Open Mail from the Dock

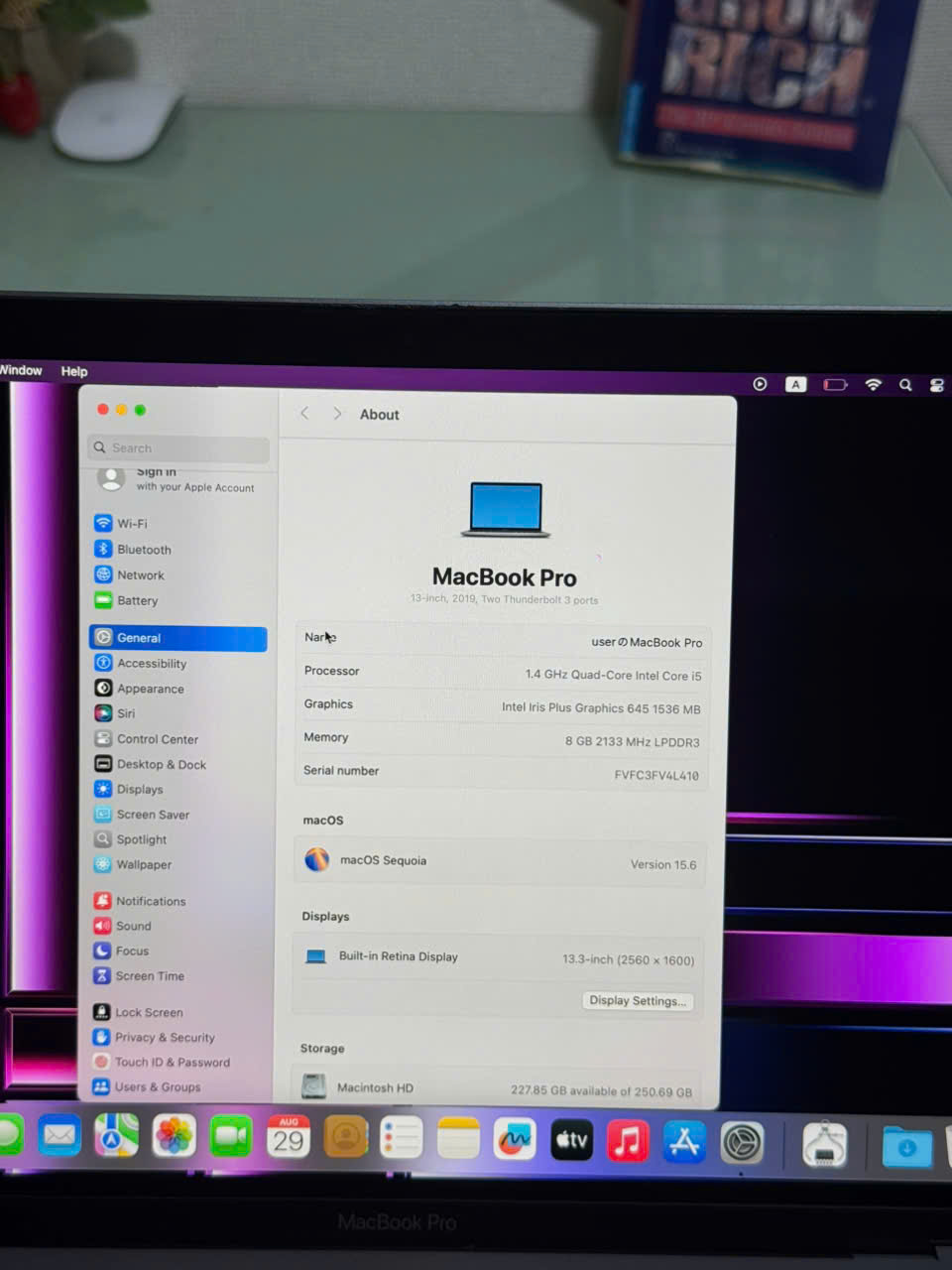click(x=59, y=1135)
